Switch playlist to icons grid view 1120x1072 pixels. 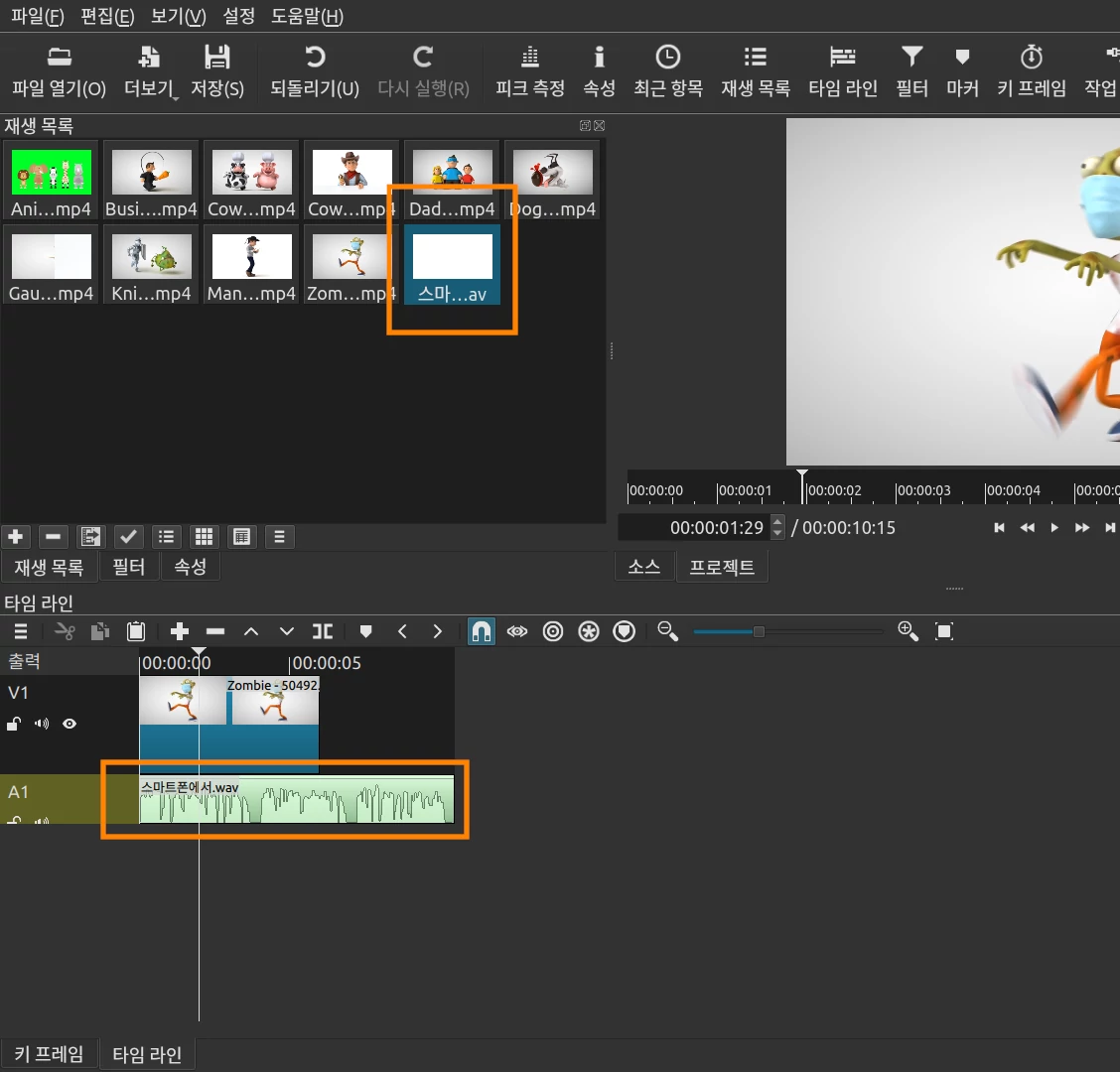pos(205,536)
